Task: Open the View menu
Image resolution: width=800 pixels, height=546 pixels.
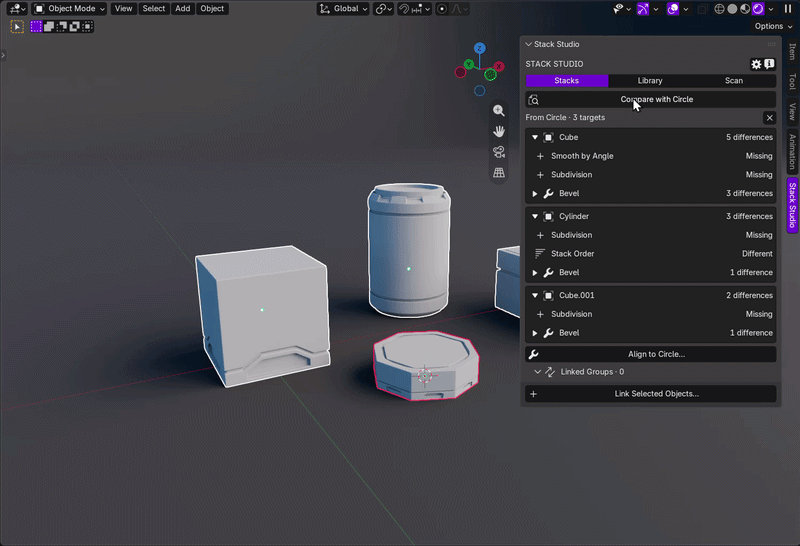Action: pos(123,9)
